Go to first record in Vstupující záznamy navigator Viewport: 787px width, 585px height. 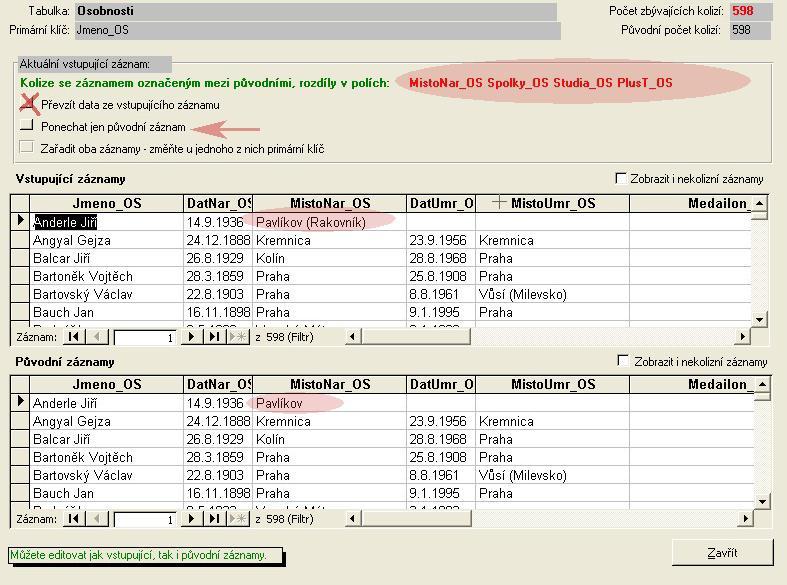tap(74, 337)
